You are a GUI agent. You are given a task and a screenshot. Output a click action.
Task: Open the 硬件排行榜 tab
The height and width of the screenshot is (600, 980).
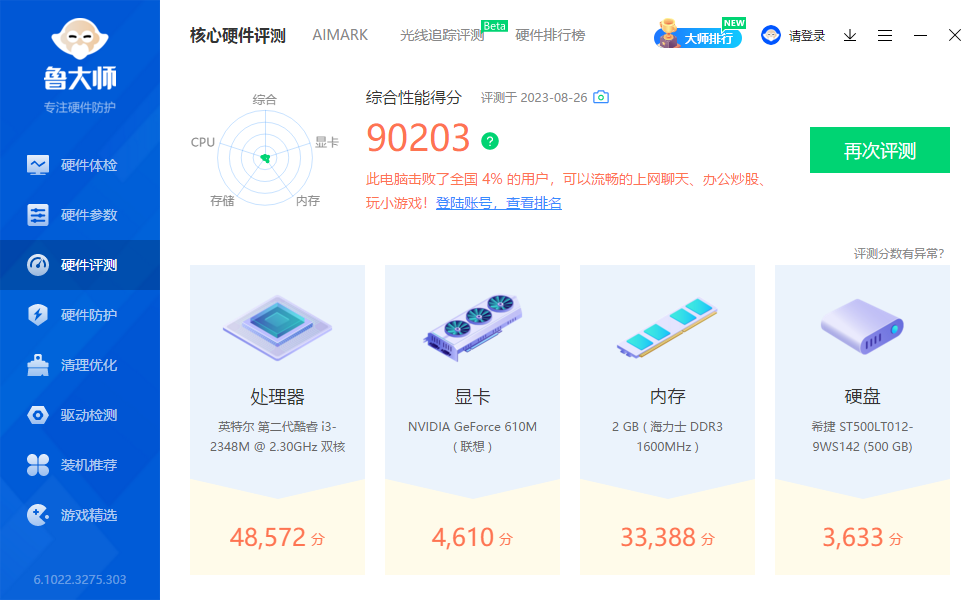point(548,34)
